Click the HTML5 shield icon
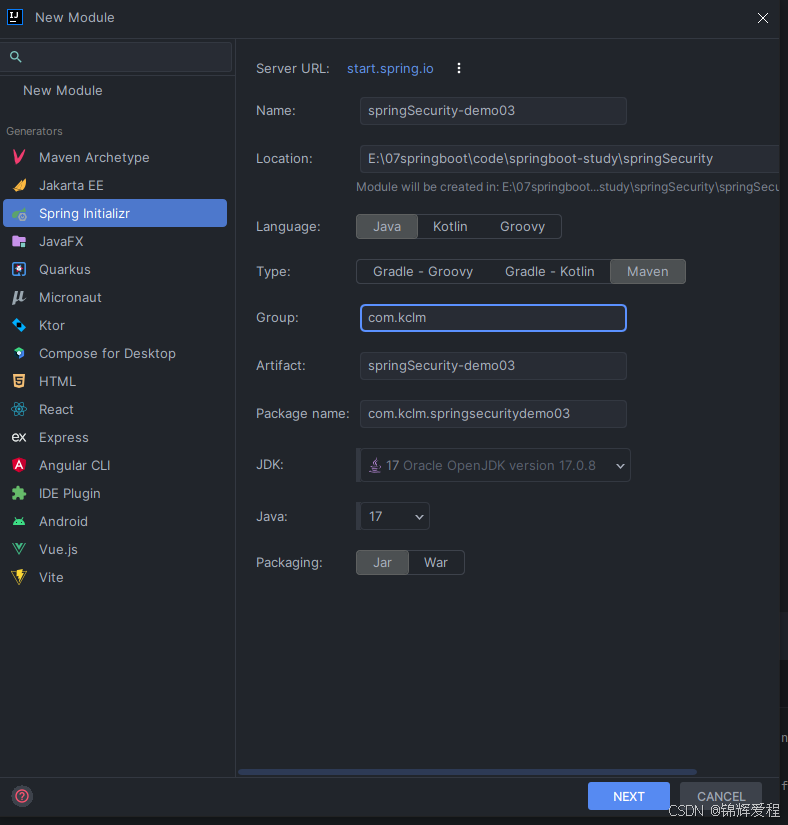The image size is (788, 825). pos(19,381)
